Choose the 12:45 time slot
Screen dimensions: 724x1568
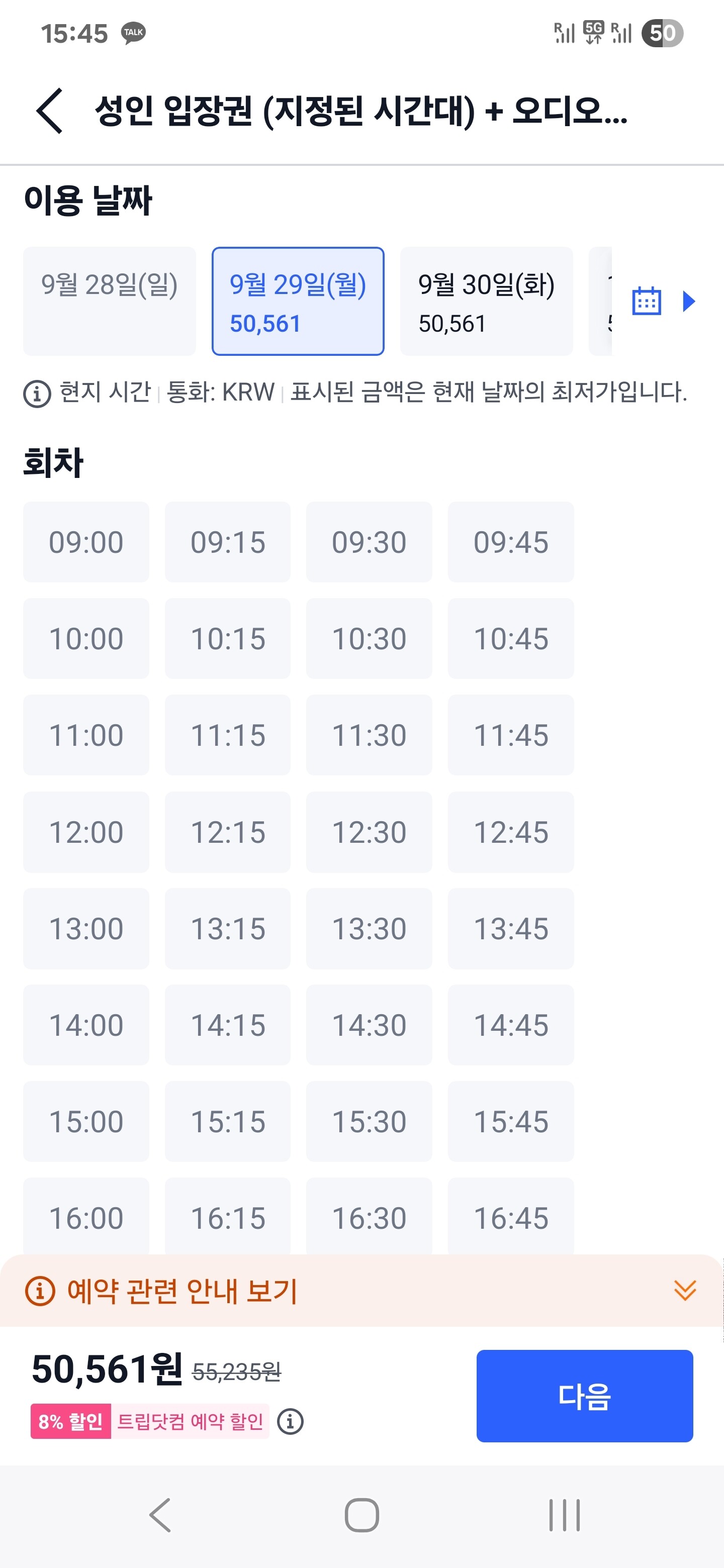coord(511,832)
